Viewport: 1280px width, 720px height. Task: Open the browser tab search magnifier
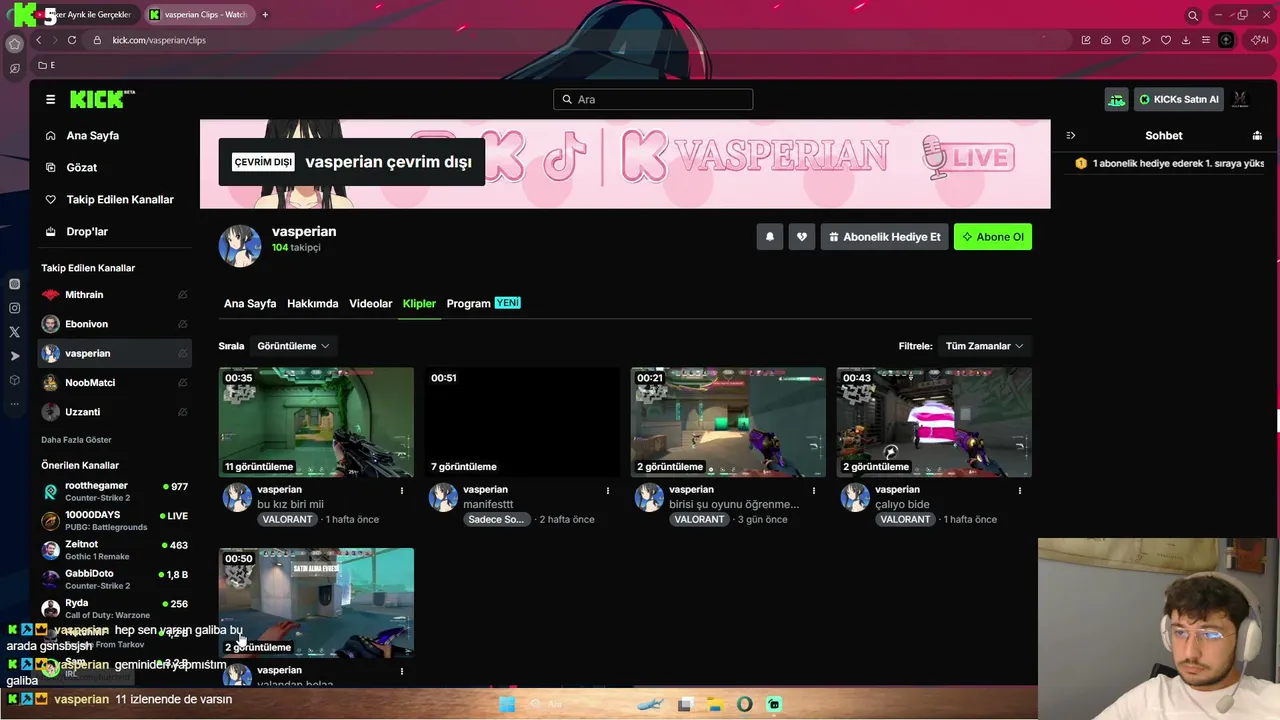tap(1193, 15)
